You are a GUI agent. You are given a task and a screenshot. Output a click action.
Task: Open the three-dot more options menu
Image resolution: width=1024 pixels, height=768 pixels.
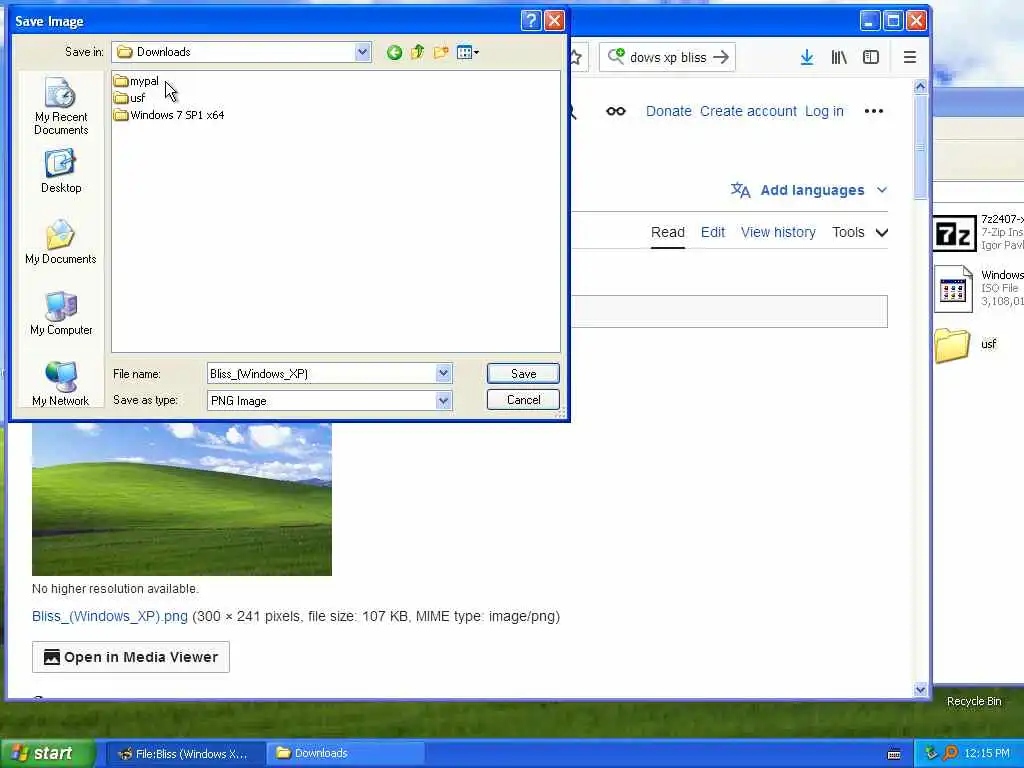(874, 112)
